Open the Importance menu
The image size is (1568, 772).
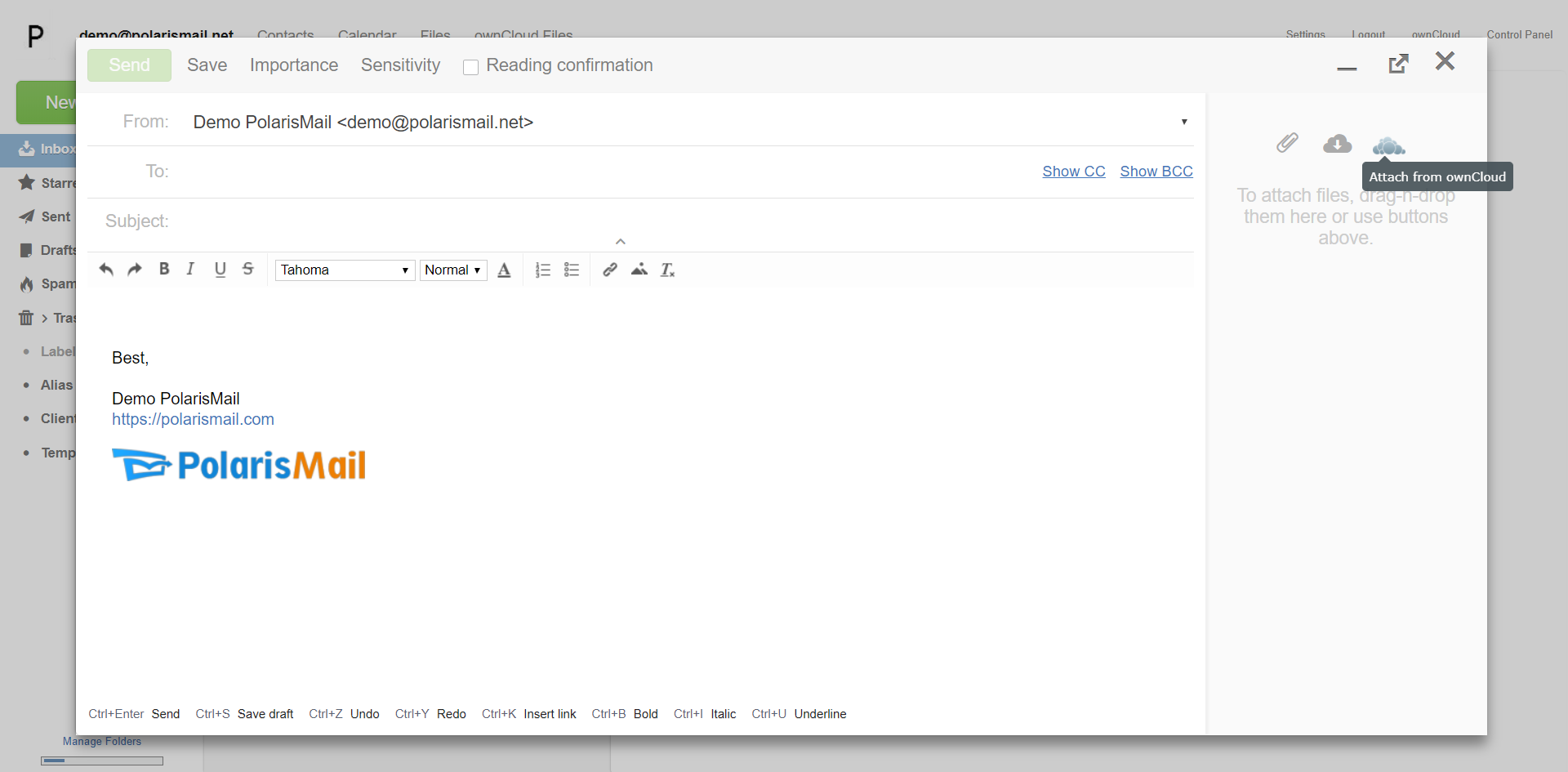294,65
